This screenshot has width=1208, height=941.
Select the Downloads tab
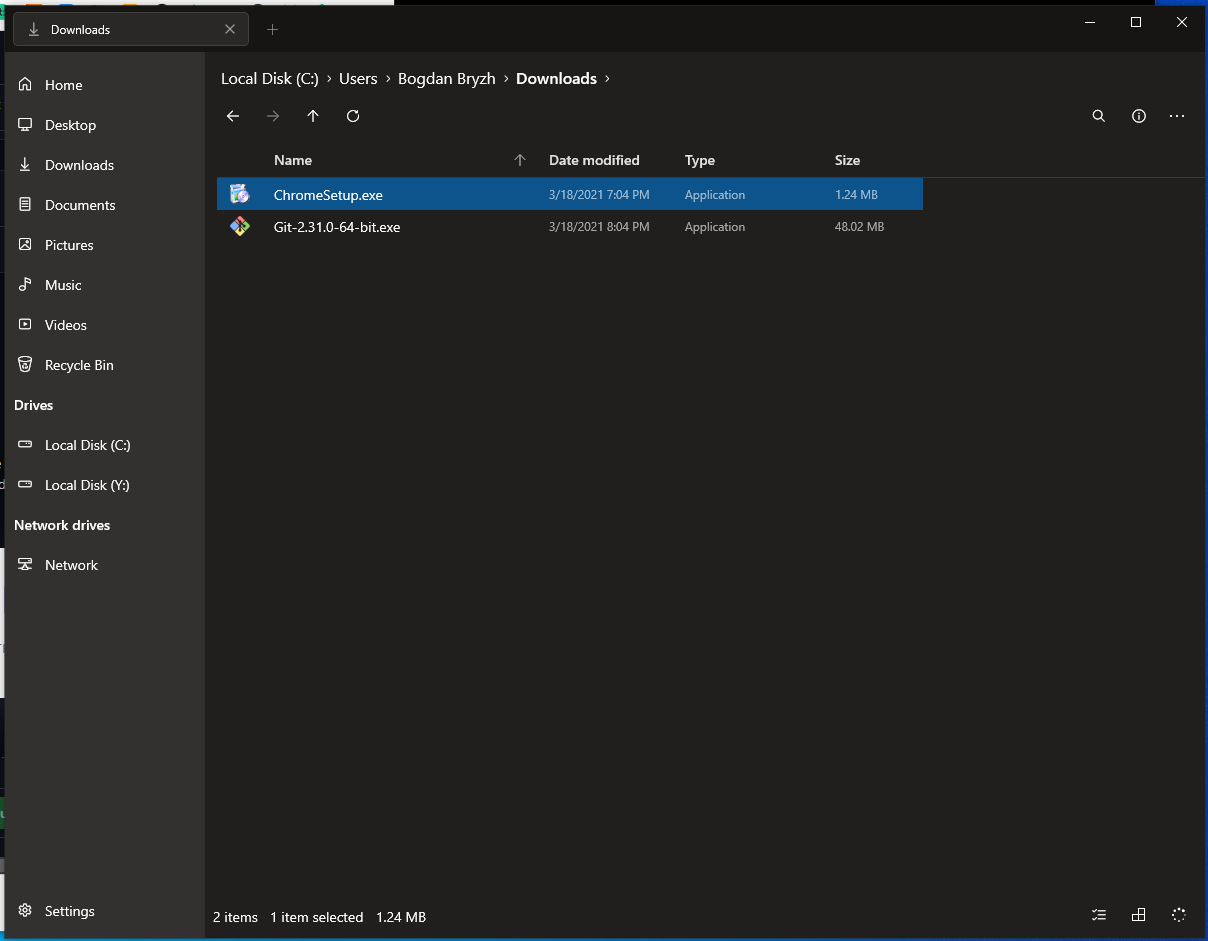130,30
